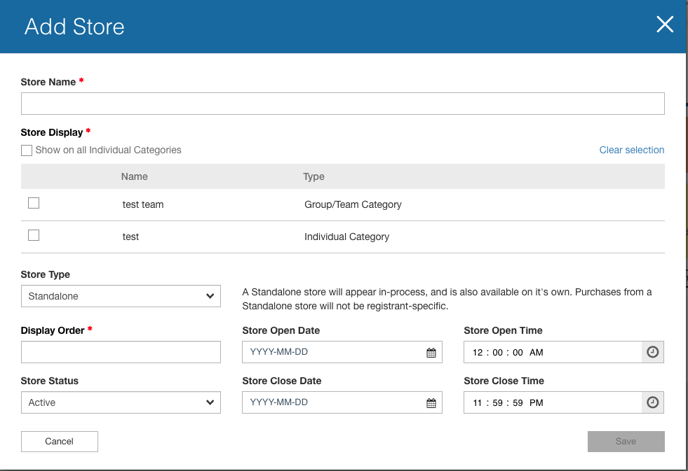Check the 'test' Individual Category checkbox
This screenshot has height=471, width=688.
pyautogui.click(x=34, y=236)
